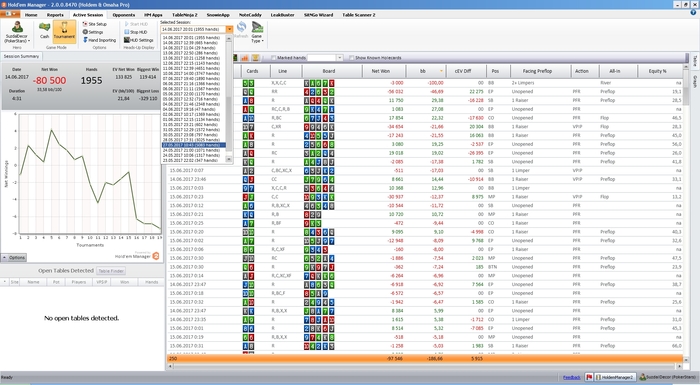Sort by the Facing Preflop column header
700x385 pixels.
click(537, 71)
